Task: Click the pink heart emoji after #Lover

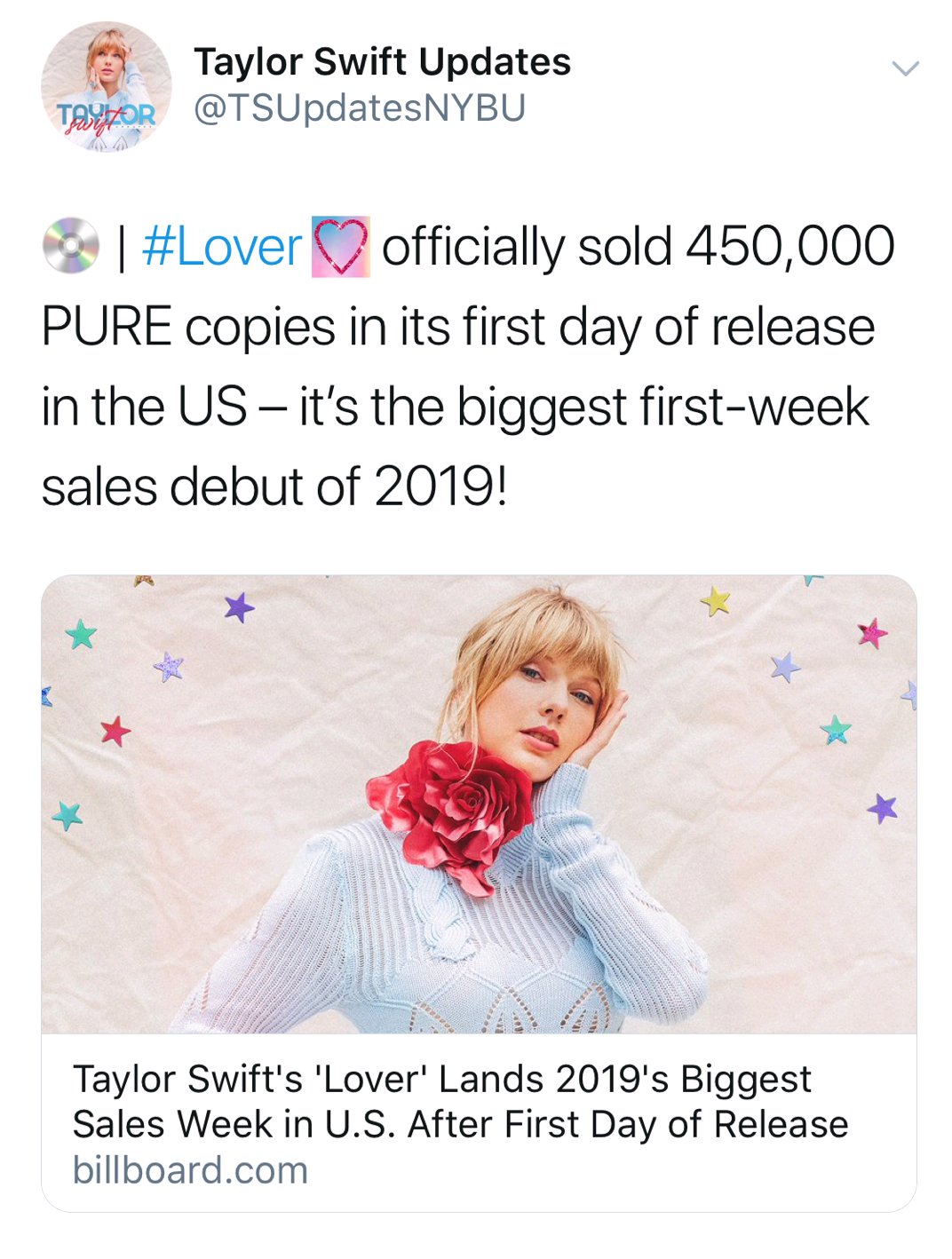Action: (x=340, y=247)
